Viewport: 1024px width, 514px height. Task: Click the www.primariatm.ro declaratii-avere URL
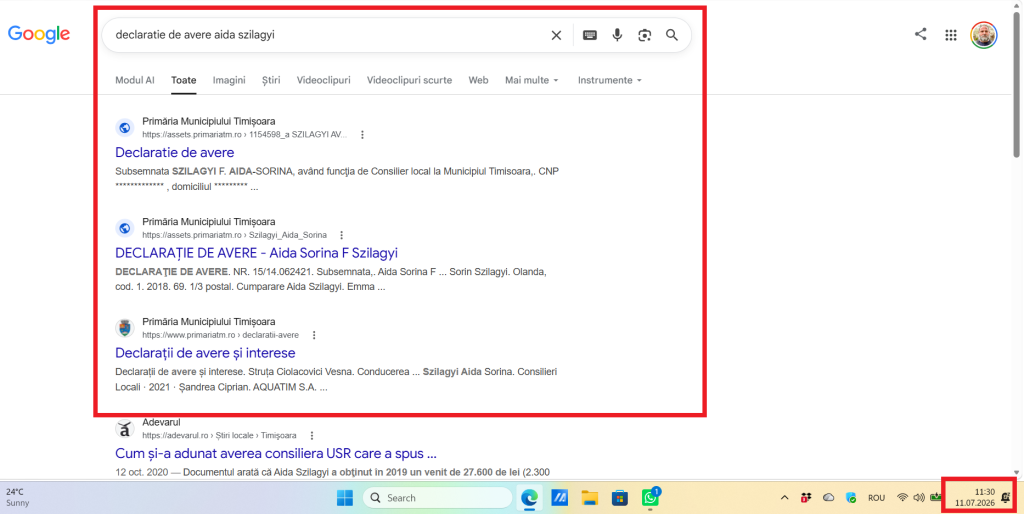[221, 335]
